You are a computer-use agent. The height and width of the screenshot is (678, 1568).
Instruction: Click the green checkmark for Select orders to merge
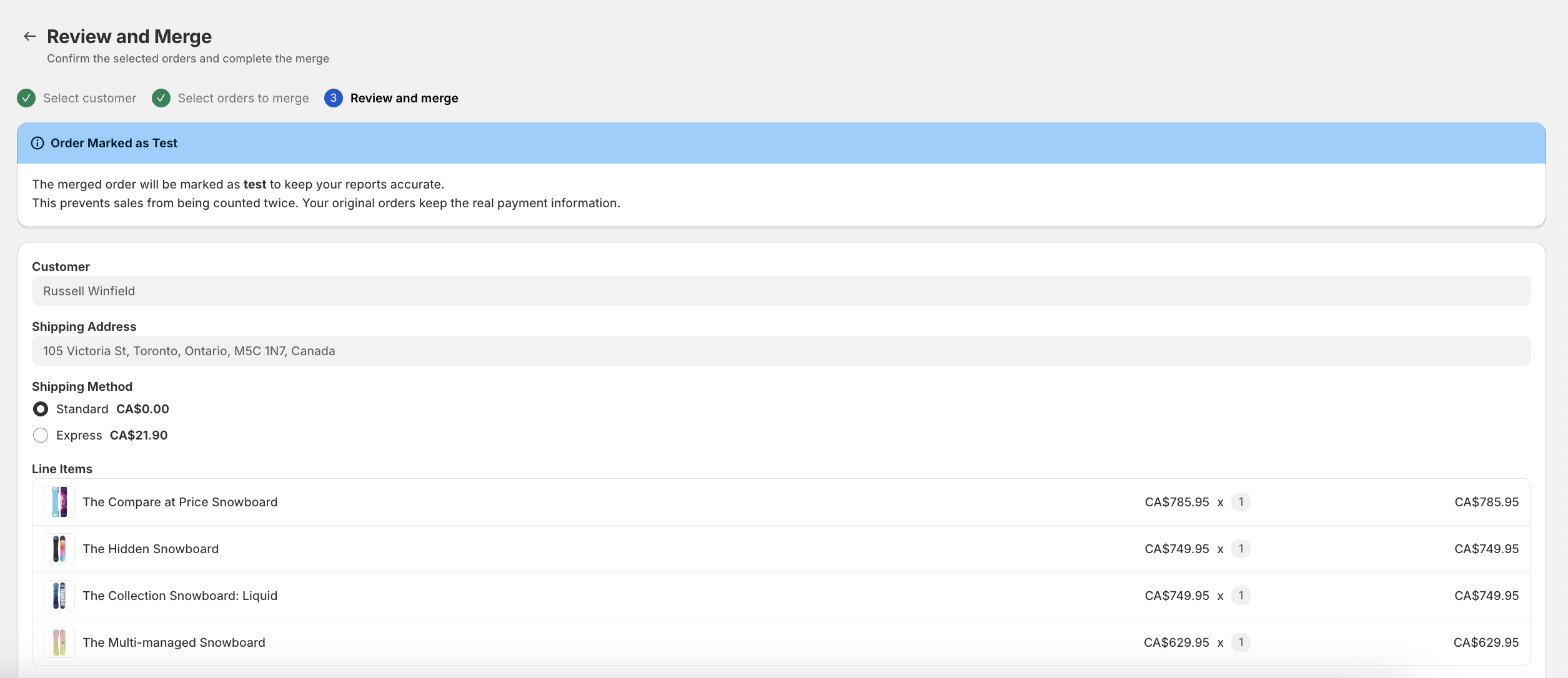(x=161, y=98)
